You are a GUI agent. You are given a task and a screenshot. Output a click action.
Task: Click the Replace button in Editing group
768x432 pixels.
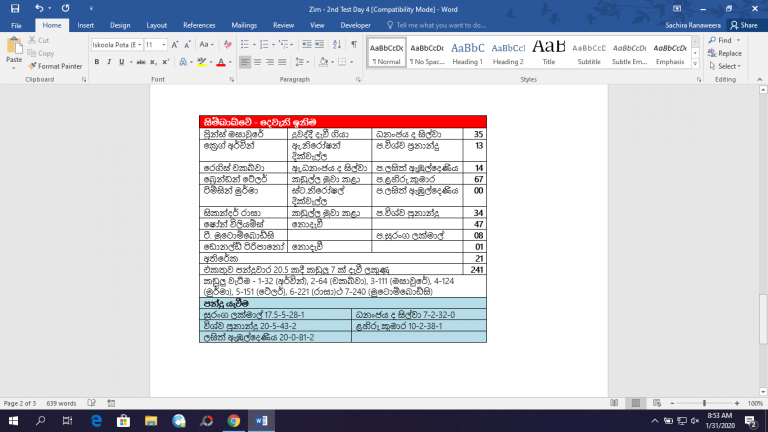coord(724,53)
